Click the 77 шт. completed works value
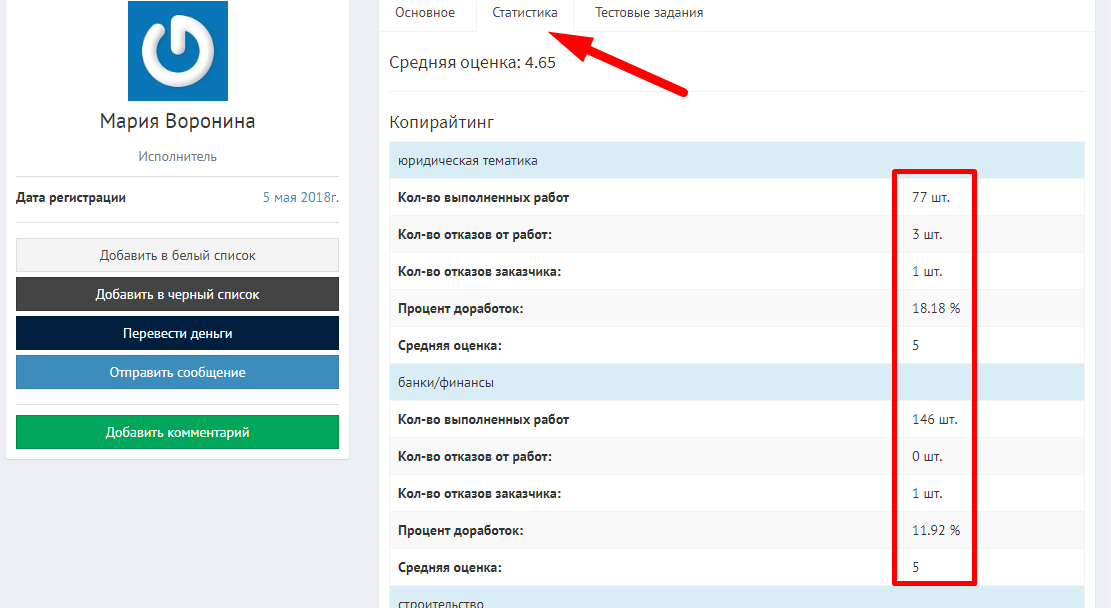This screenshot has width=1111, height=608. point(930,197)
